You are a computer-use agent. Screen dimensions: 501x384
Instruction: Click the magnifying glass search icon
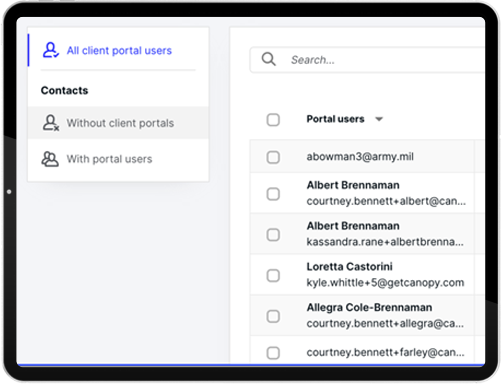tap(268, 59)
